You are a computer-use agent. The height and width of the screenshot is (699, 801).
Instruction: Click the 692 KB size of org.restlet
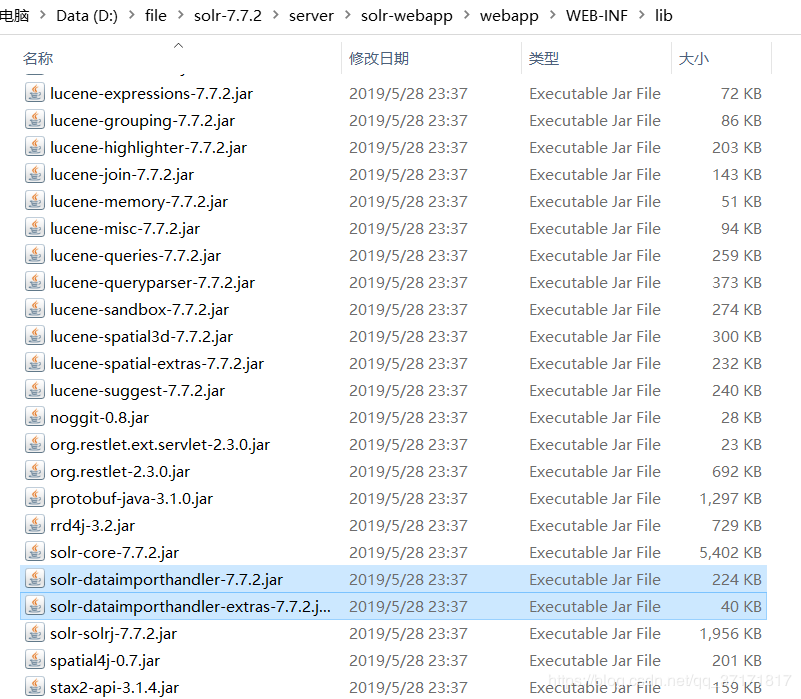click(x=737, y=472)
